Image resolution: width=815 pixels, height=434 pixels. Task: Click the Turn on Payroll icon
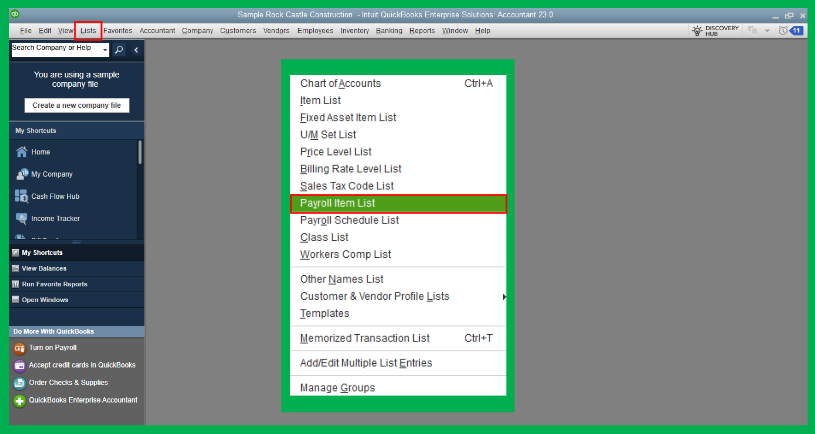pyautogui.click(x=19, y=348)
